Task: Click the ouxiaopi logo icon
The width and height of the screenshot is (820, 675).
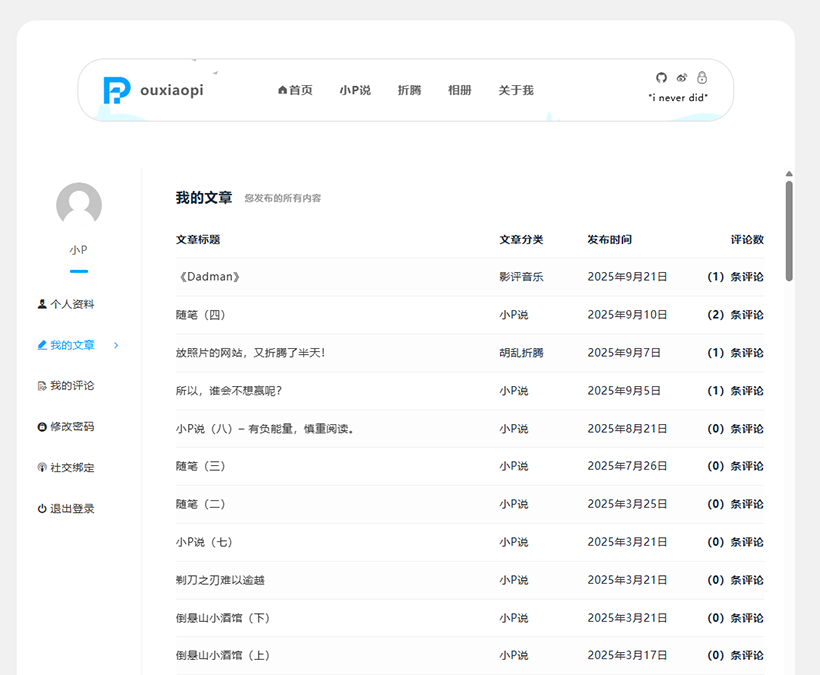Action: click(116, 91)
